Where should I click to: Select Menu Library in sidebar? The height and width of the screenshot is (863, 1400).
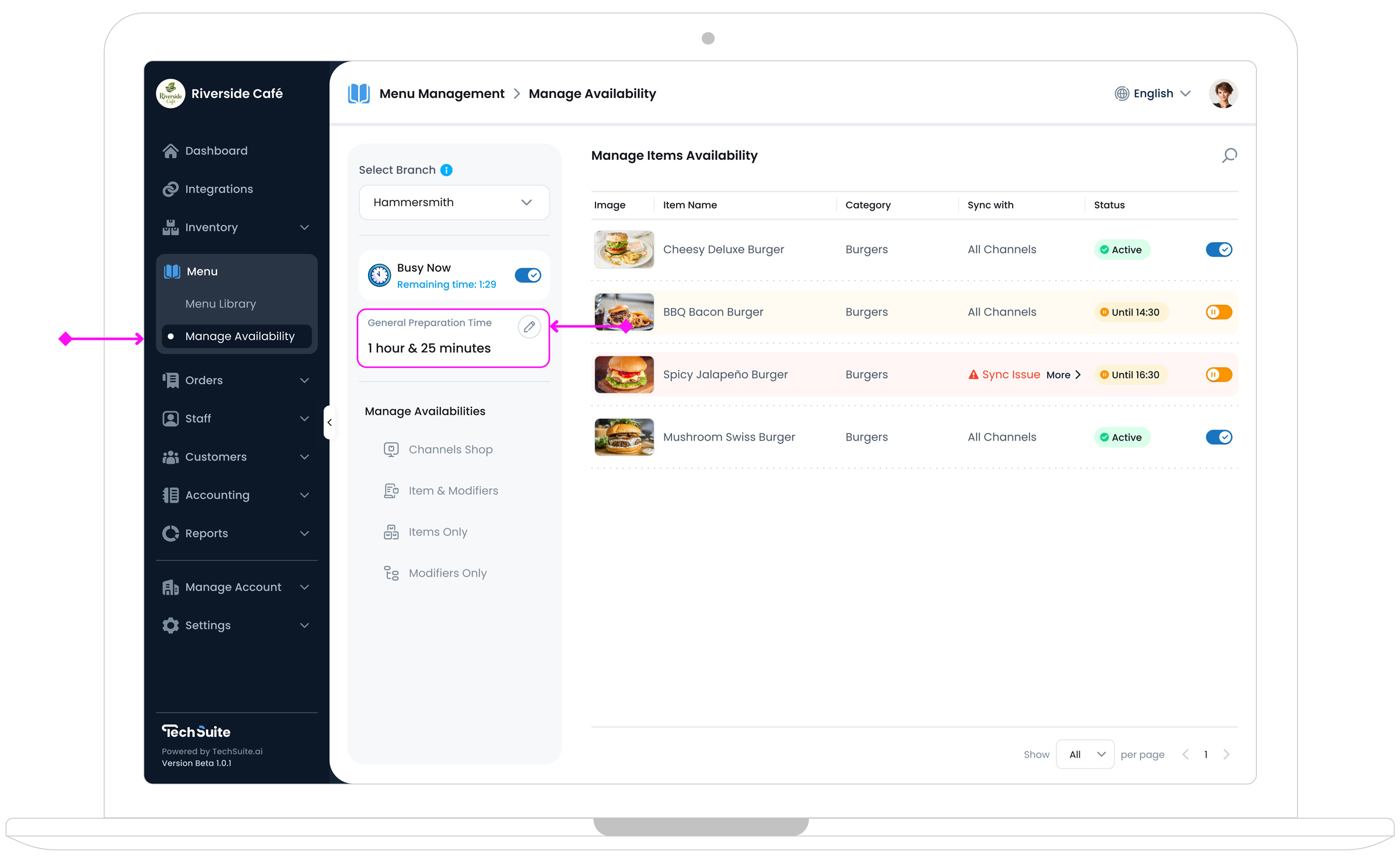click(220, 304)
